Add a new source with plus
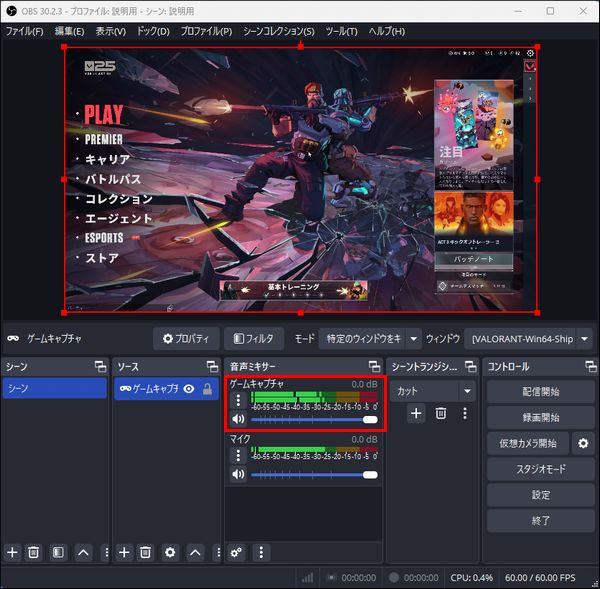This screenshot has width=600, height=589. 124,552
